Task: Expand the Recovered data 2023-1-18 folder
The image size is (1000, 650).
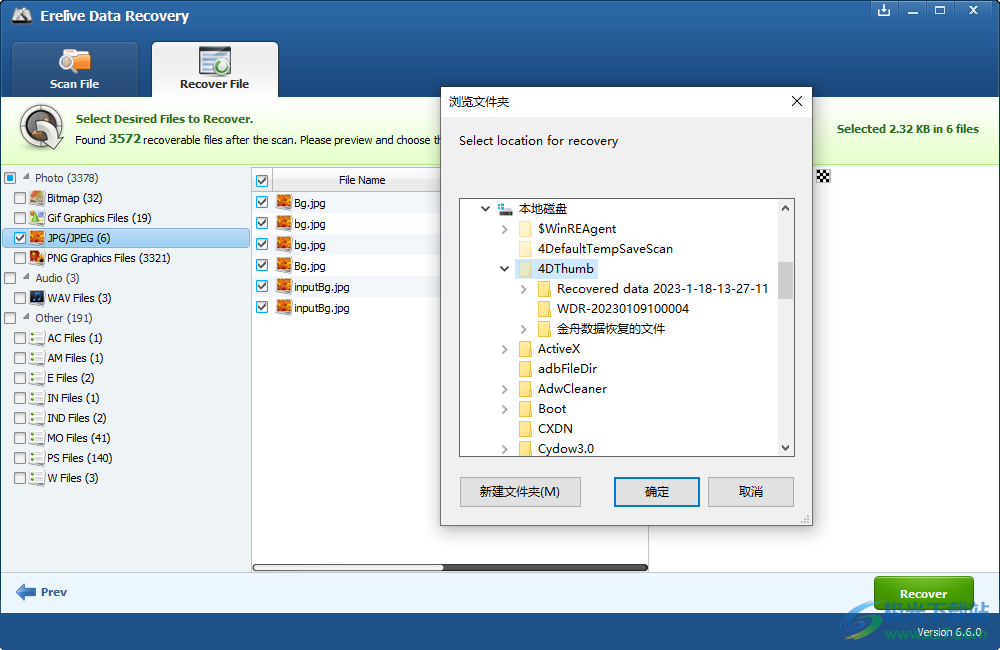Action: (x=524, y=289)
